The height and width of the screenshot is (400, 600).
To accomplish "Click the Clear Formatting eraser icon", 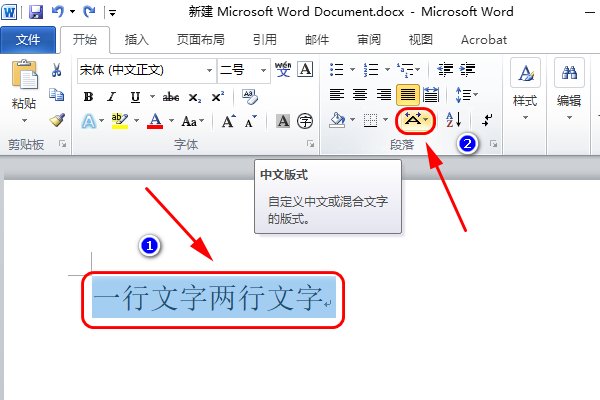I will (x=250, y=97).
